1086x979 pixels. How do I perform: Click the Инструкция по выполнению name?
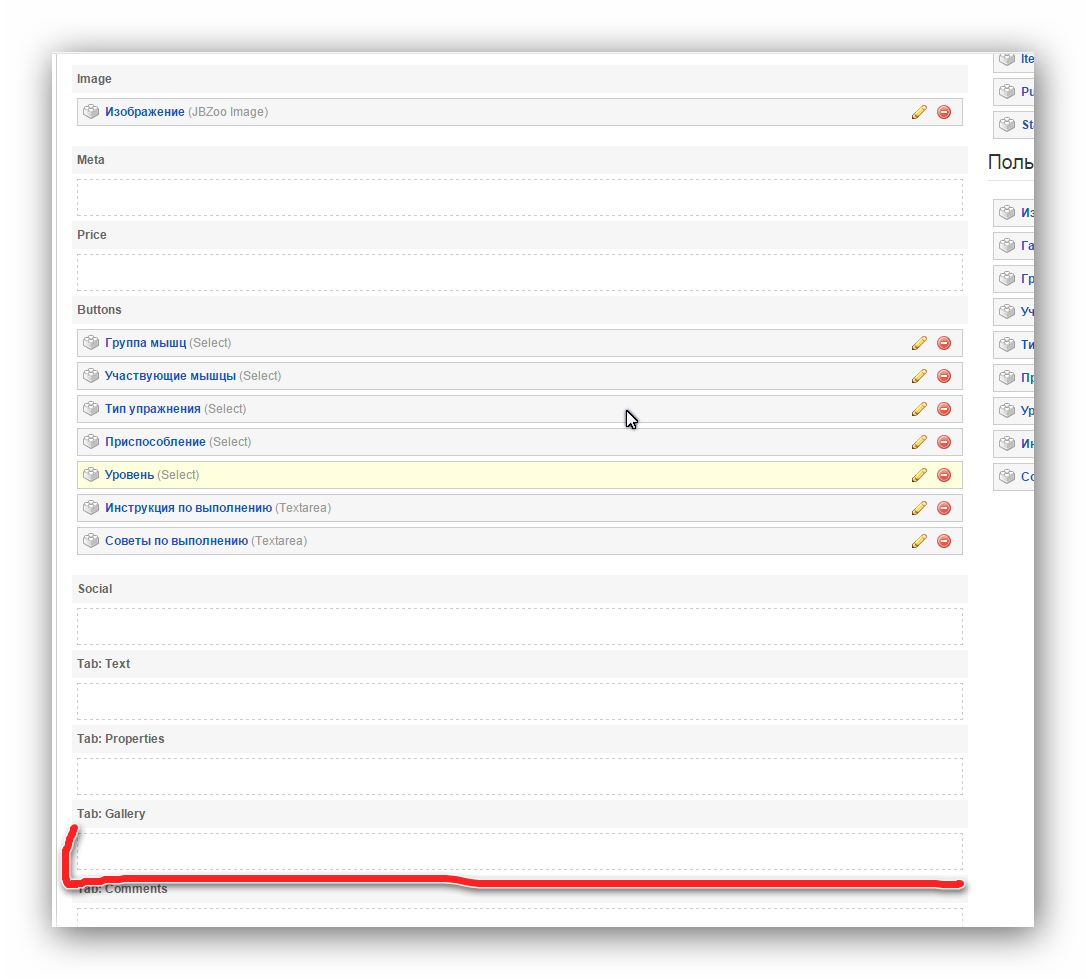(188, 508)
